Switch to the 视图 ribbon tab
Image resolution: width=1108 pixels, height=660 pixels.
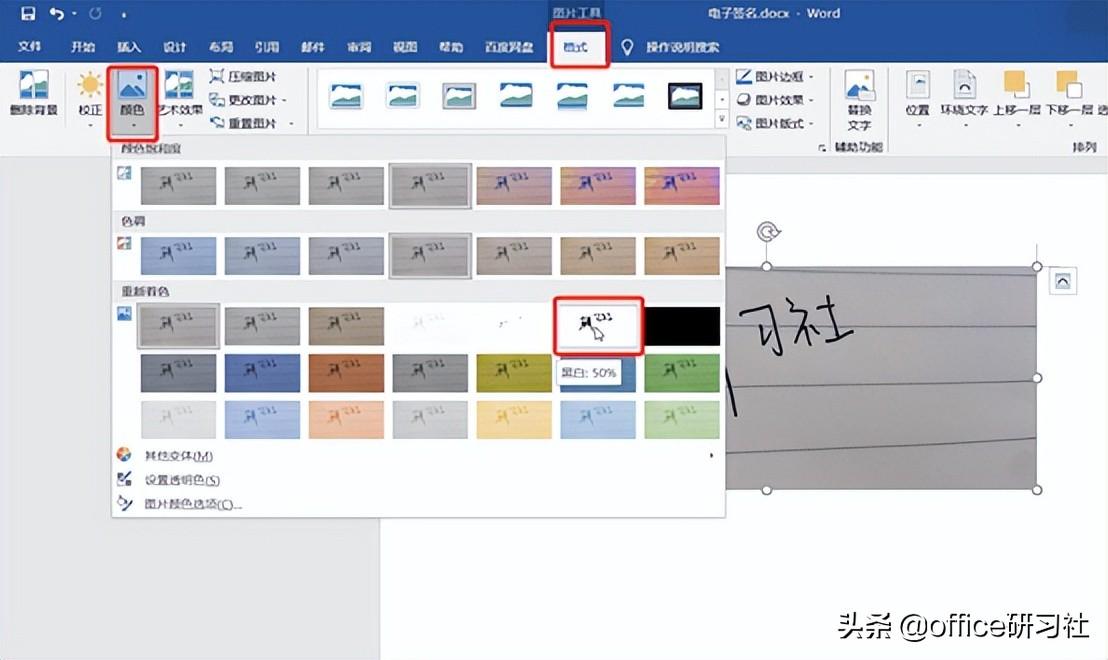click(x=404, y=46)
